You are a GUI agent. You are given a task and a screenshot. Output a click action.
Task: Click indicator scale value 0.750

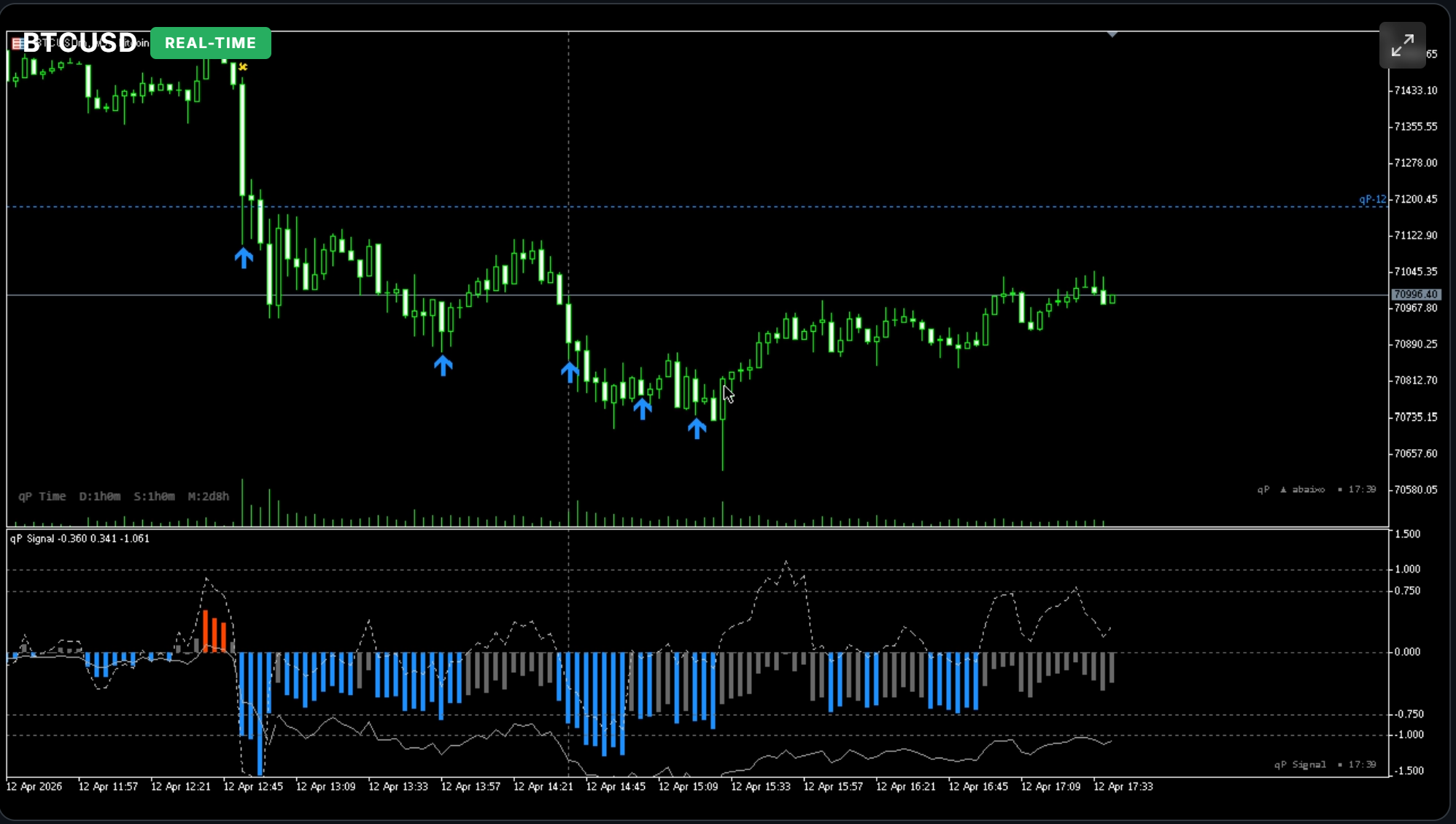coord(1407,591)
